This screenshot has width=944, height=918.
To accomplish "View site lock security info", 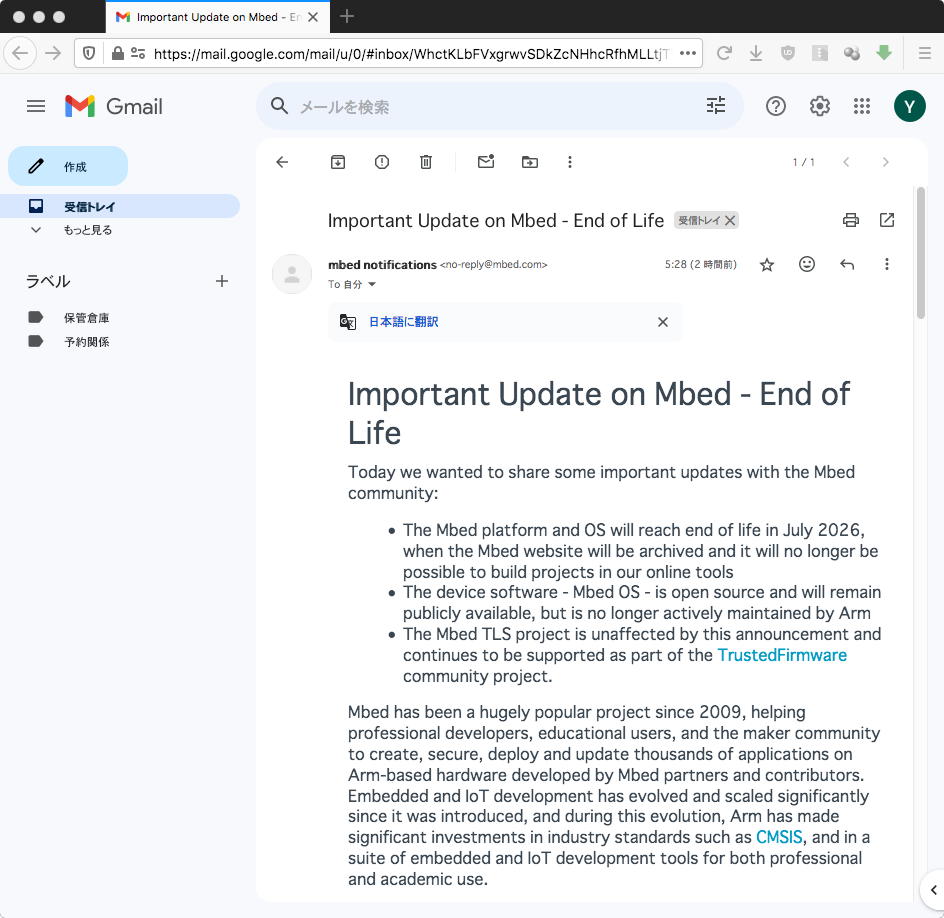I will (118, 54).
